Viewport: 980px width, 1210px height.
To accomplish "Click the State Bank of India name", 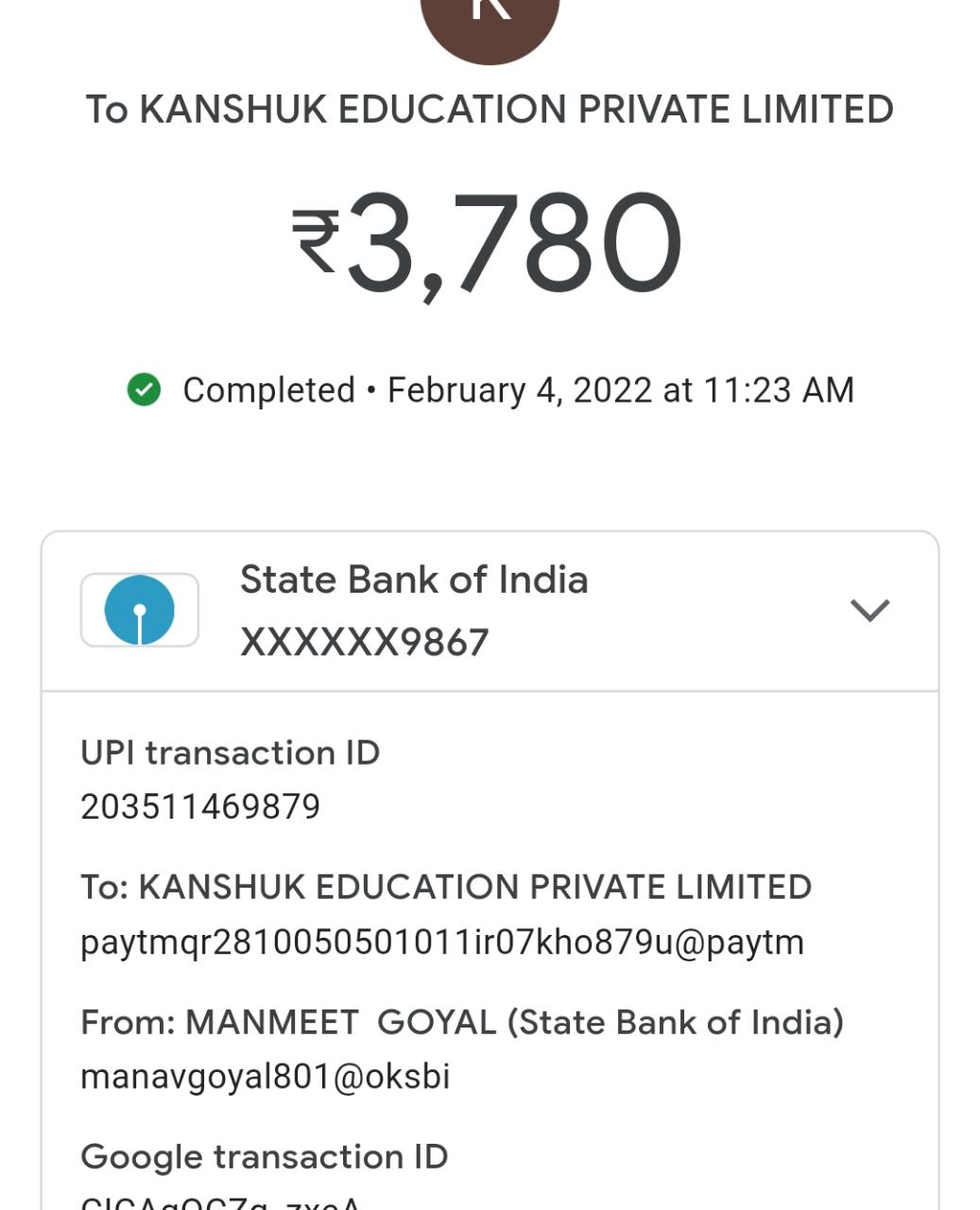I will point(414,579).
